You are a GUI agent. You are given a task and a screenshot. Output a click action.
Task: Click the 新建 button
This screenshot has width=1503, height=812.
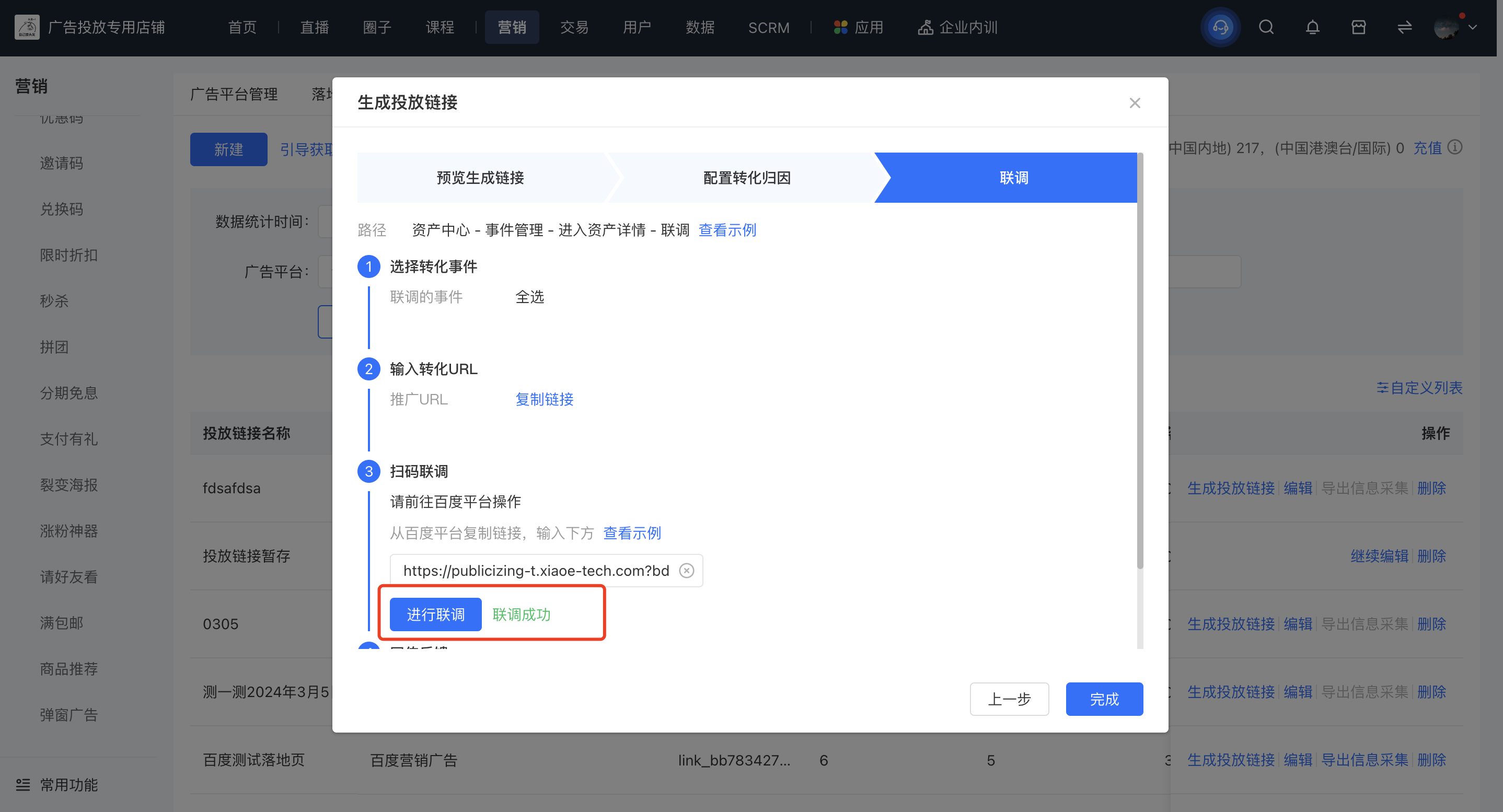pyautogui.click(x=229, y=149)
